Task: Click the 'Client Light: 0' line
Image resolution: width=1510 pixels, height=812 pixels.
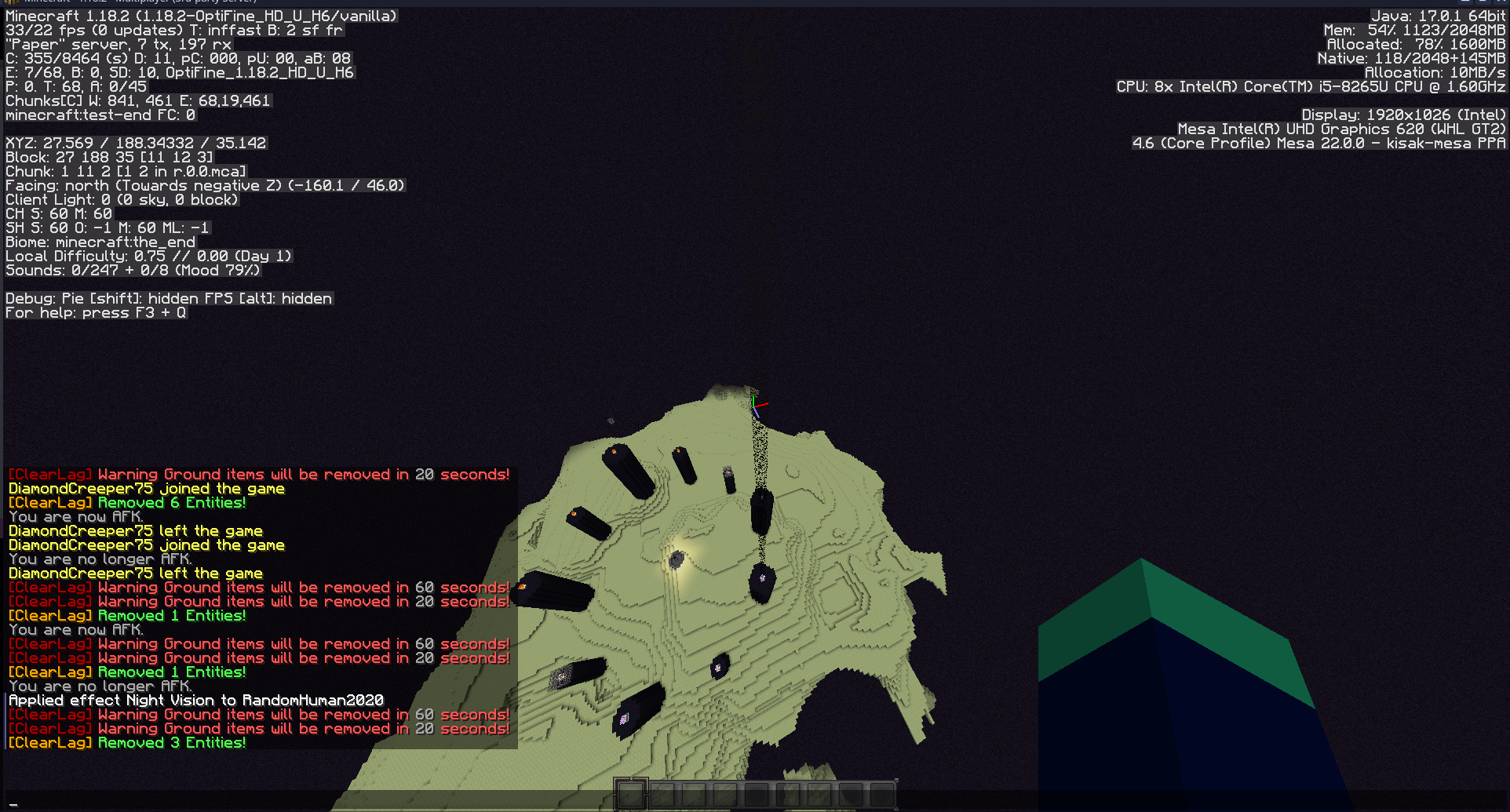Action: (x=122, y=199)
